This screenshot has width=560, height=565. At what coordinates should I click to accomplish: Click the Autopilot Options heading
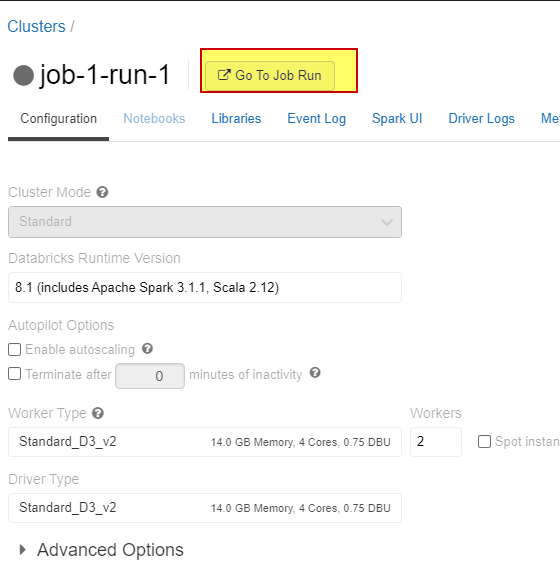[61, 325]
